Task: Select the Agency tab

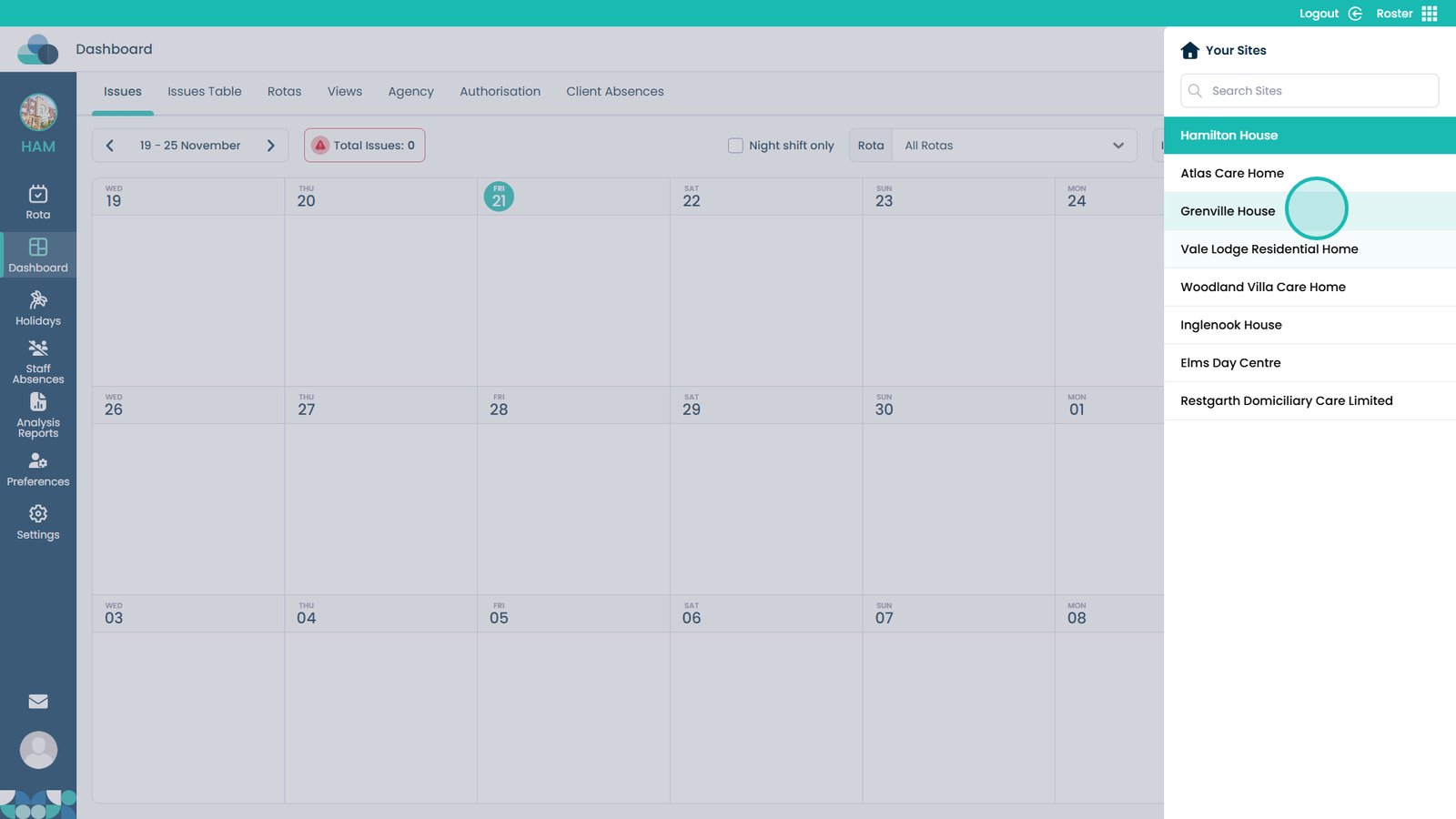Action: pyautogui.click(x=410, y=92)
